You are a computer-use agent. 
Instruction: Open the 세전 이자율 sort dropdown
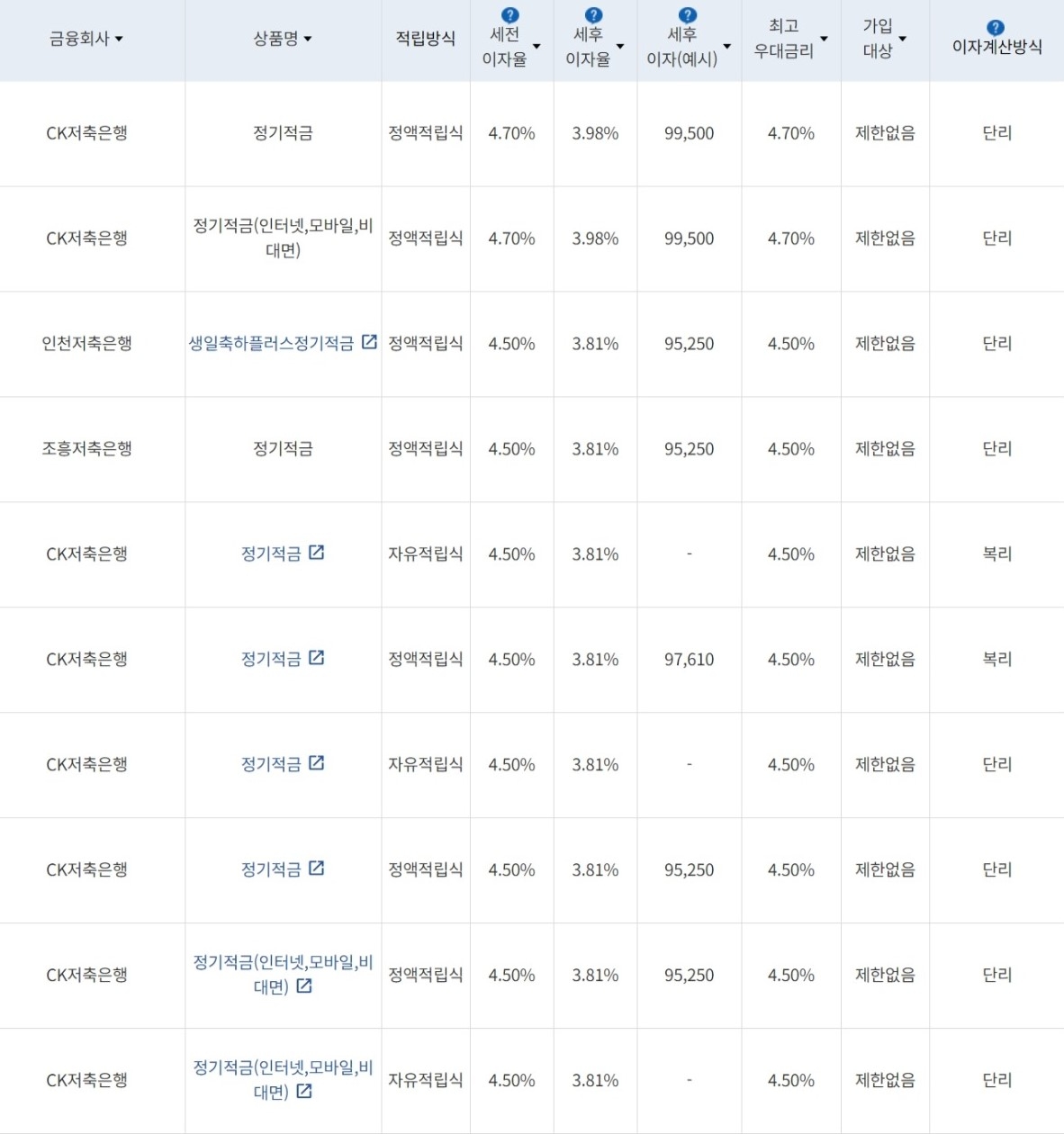(x=537, y=45)
